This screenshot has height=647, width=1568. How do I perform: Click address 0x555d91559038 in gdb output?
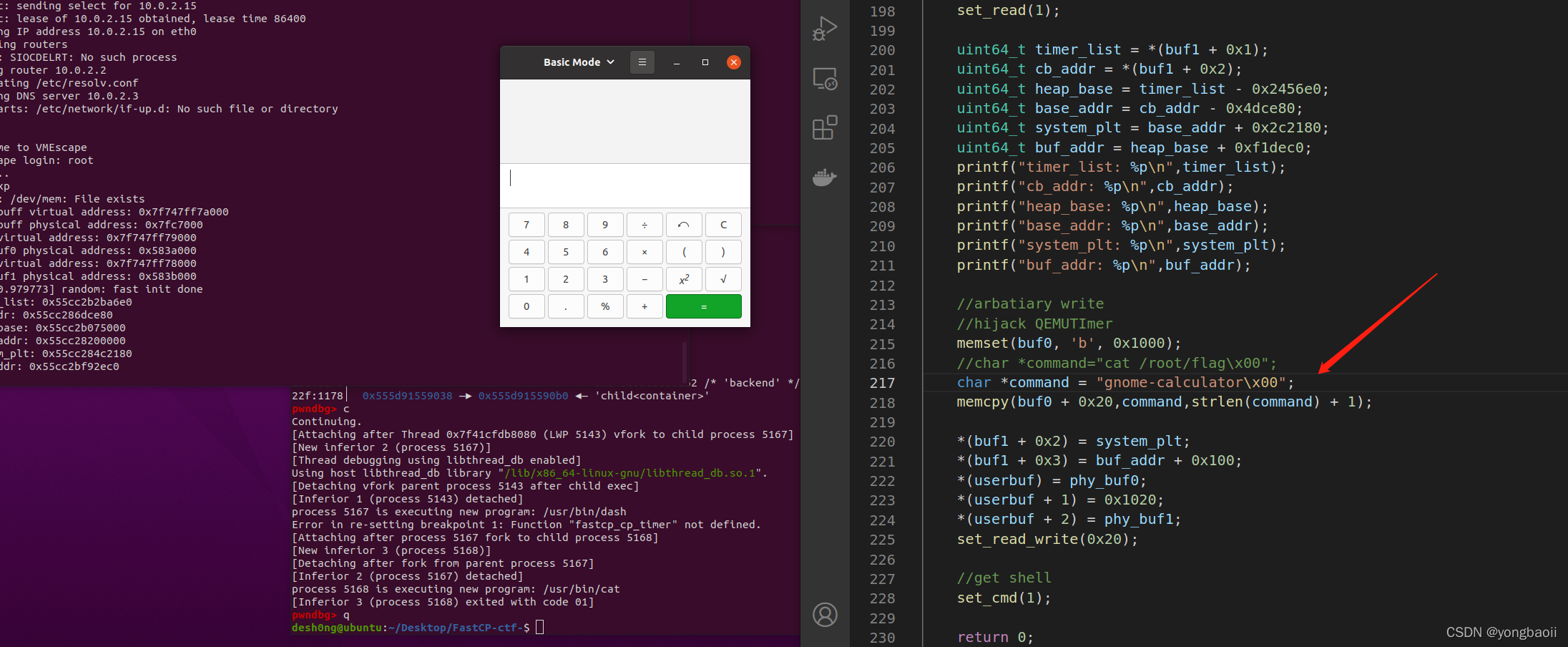pos(407,396)
